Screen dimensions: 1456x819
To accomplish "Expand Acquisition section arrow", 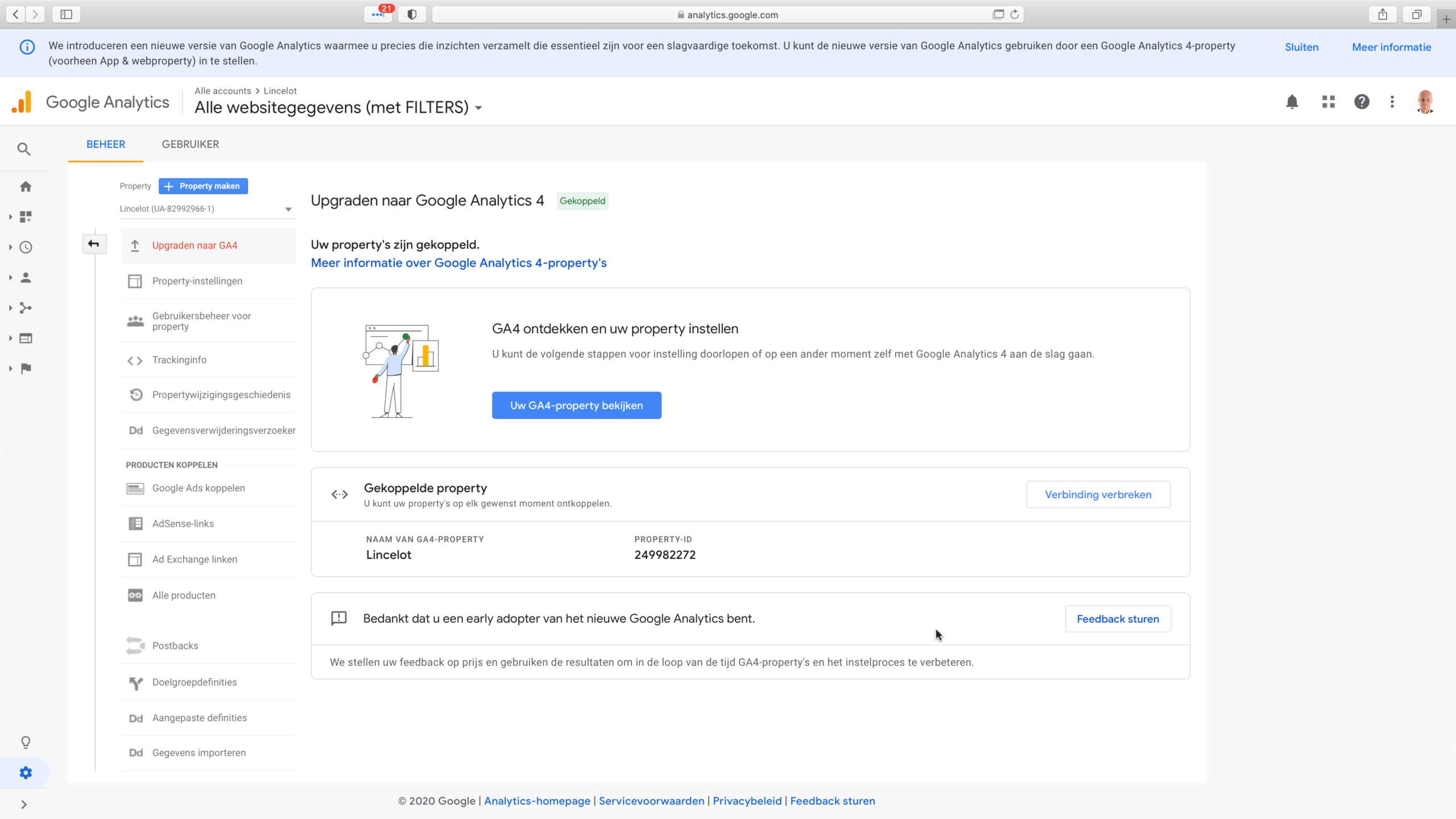I will tap(10, 308).
